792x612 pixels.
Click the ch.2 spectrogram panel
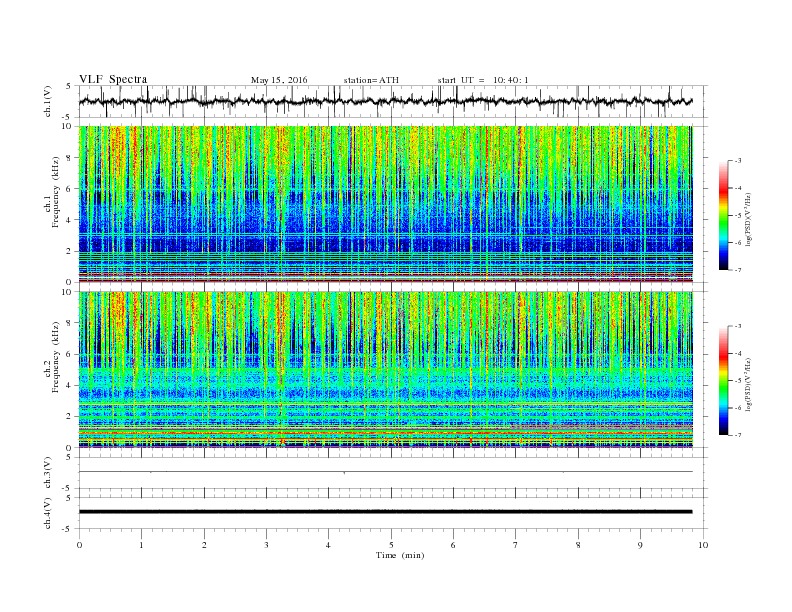pos(386,369)
